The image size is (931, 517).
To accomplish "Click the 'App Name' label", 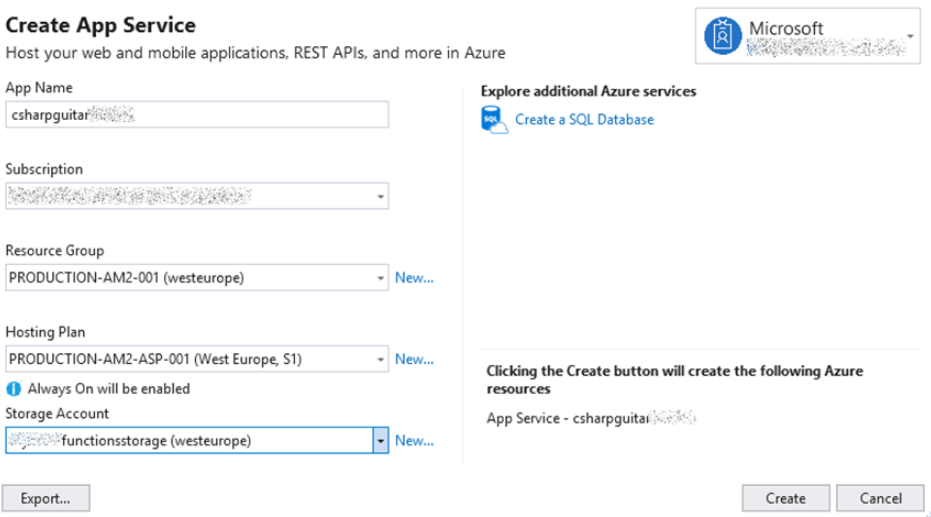I will 39,88.
